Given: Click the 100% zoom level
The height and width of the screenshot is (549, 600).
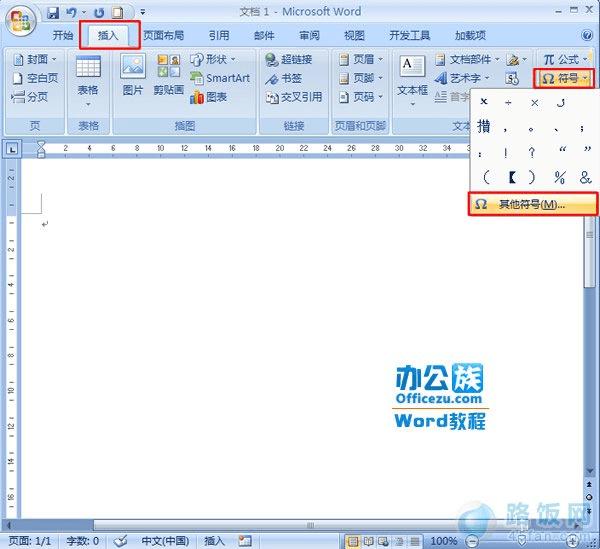Looking at the screenshot, I should (x=444, y=541).
